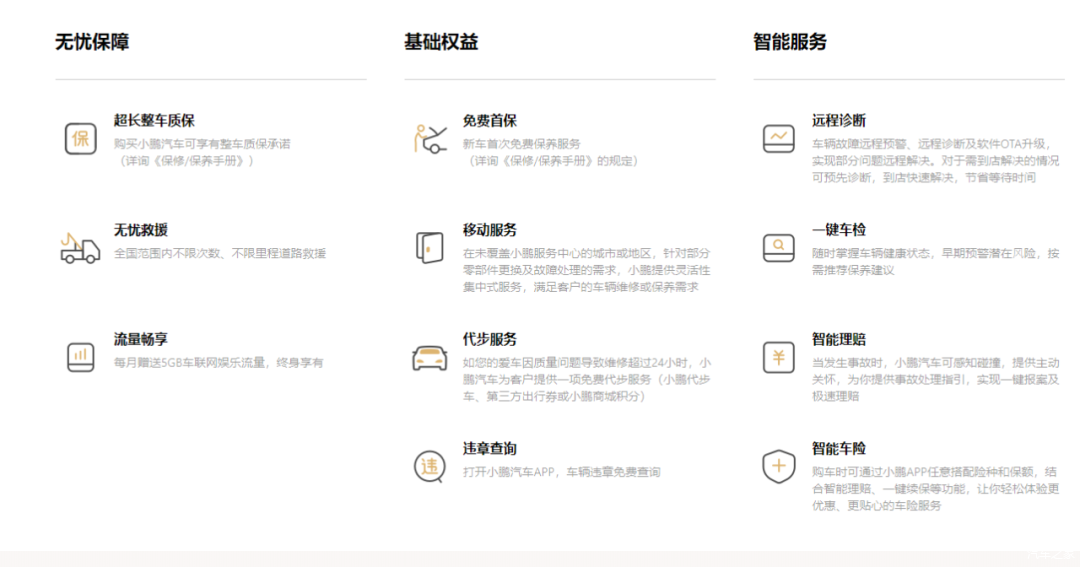
Task: Click the 移动服务 door icon
Action: pyautogui.click(x=429, y=247)
